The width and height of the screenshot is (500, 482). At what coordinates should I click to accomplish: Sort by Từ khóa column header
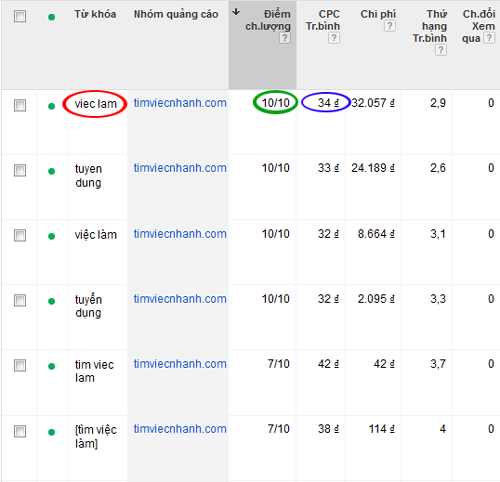(95, 14)
